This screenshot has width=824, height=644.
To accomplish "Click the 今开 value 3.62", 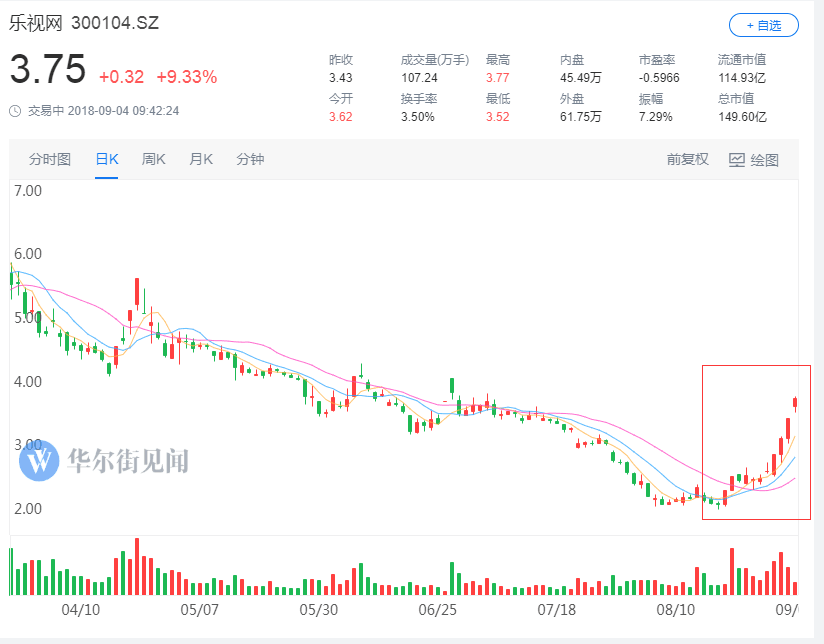I will (x=341, y=117).
